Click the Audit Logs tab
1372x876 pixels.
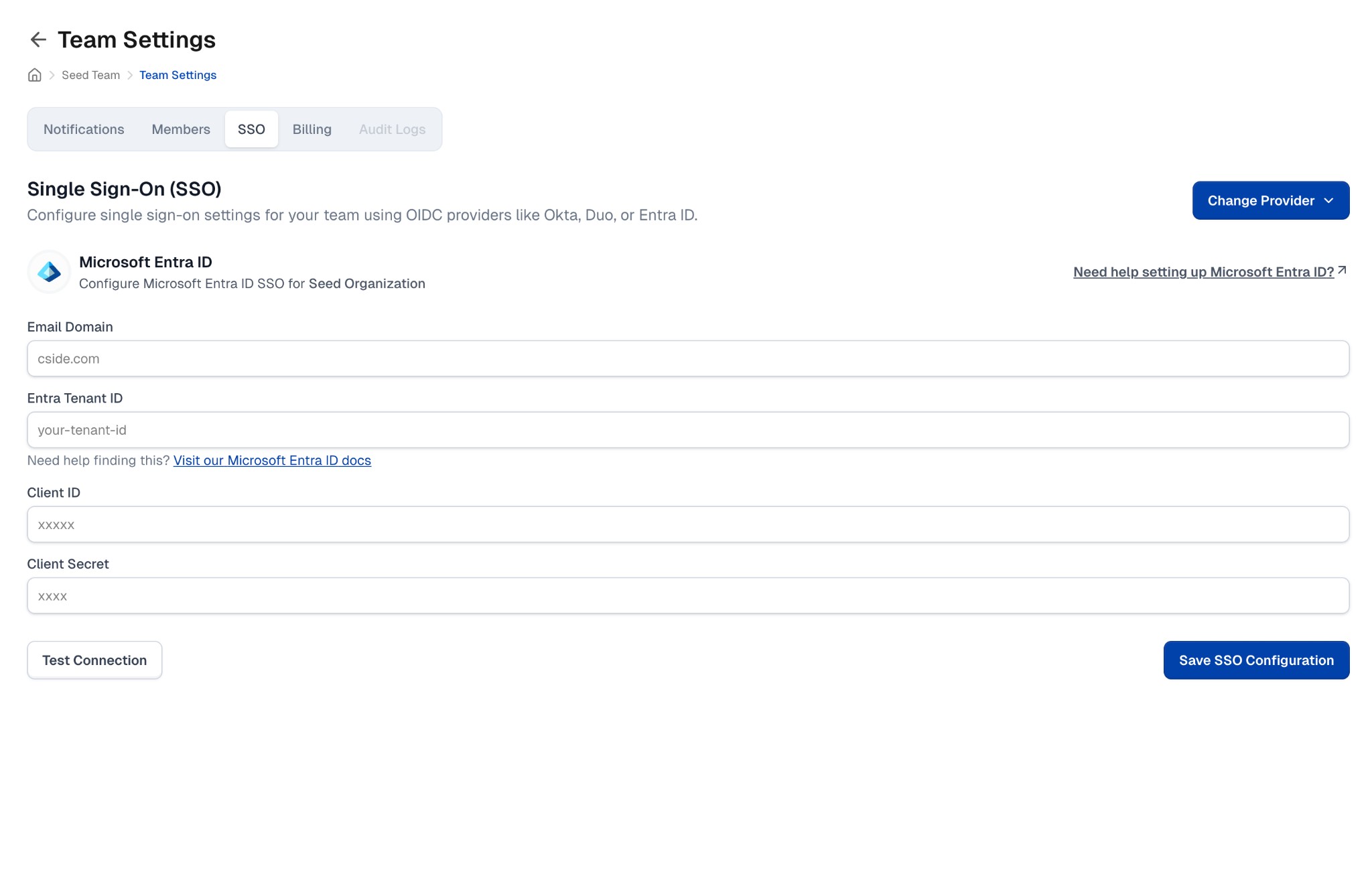pos(392,129)
